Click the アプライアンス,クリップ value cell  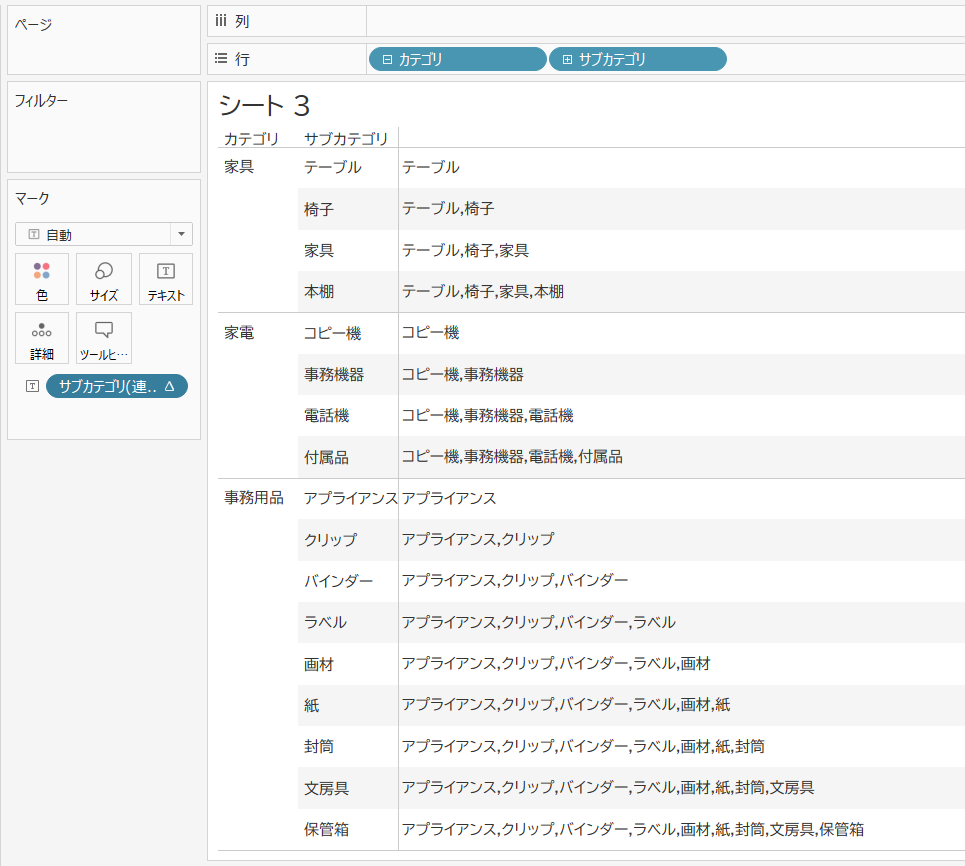pos(478,539)
